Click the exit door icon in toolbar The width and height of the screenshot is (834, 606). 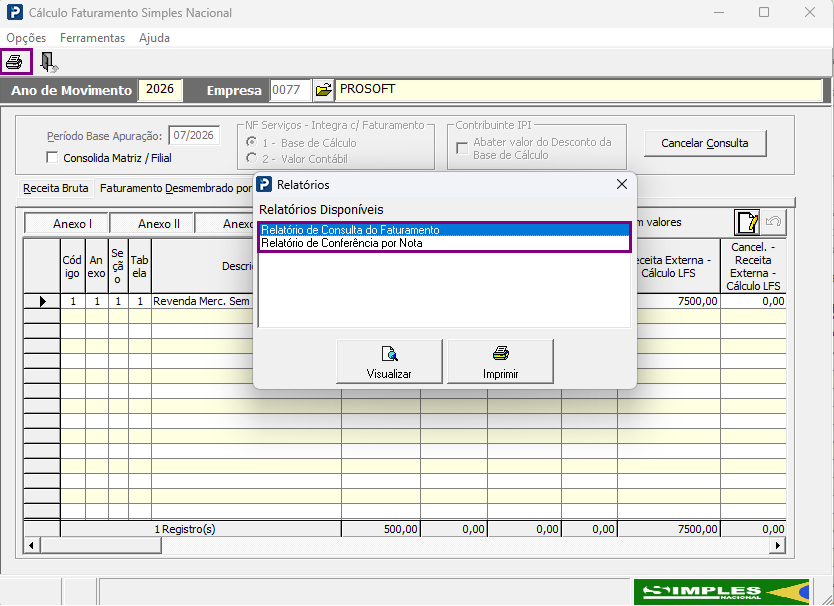click(x=48, y=62)
